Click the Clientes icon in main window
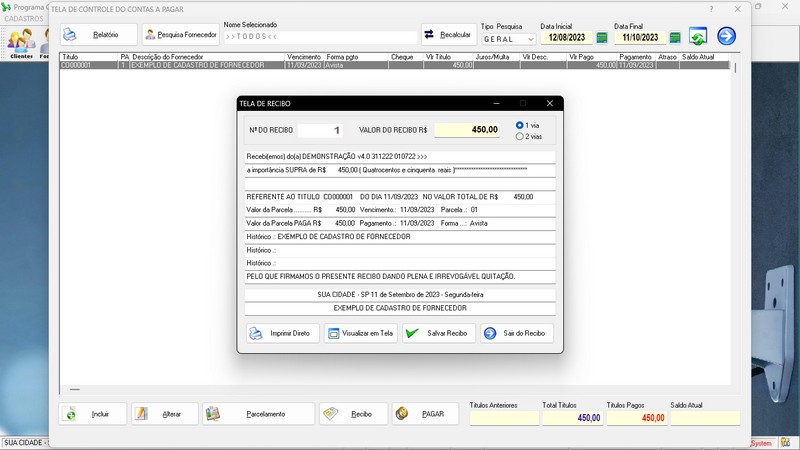 click(21, 43)
